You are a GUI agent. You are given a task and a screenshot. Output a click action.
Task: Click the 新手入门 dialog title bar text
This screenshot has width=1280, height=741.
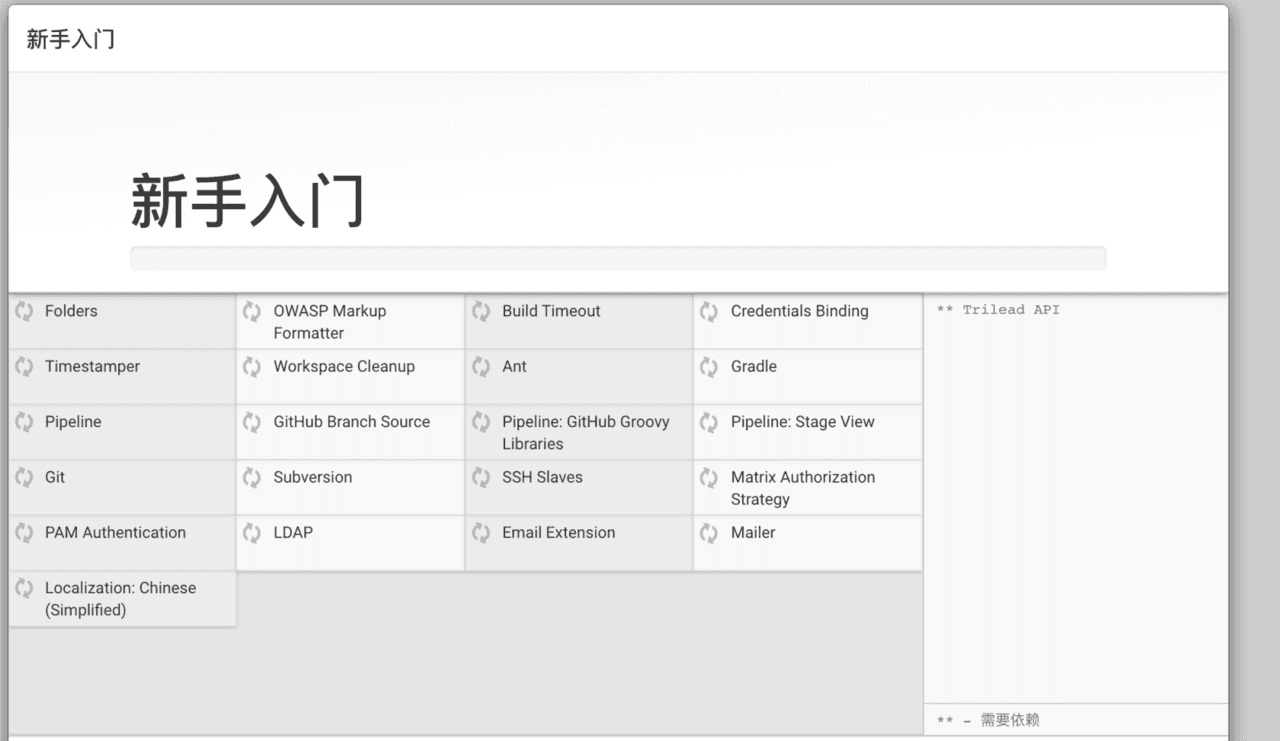tap(70, 39)
